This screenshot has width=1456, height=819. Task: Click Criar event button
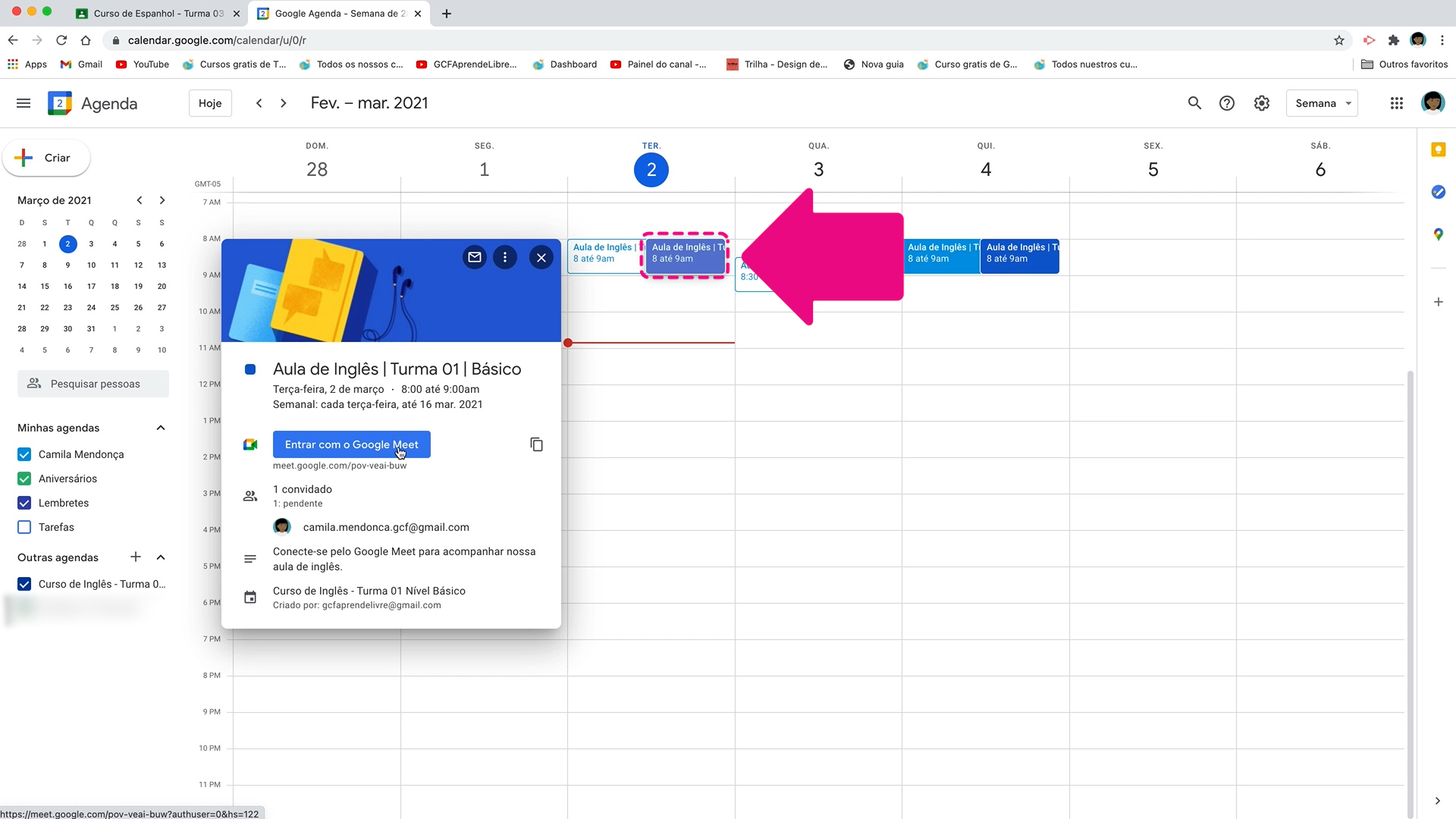click(x=46, y=158)
